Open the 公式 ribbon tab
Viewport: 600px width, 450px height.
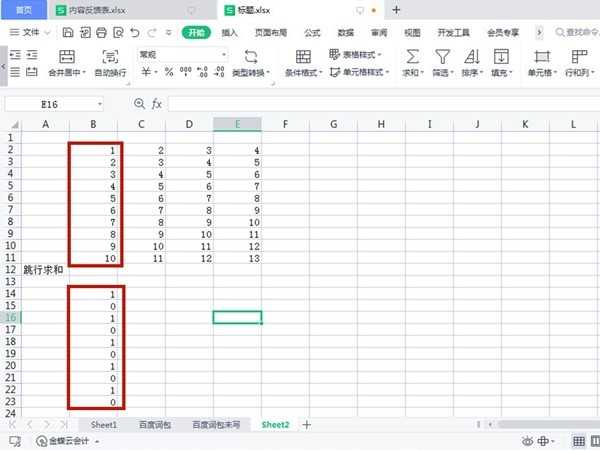click(x=312, y=33)
